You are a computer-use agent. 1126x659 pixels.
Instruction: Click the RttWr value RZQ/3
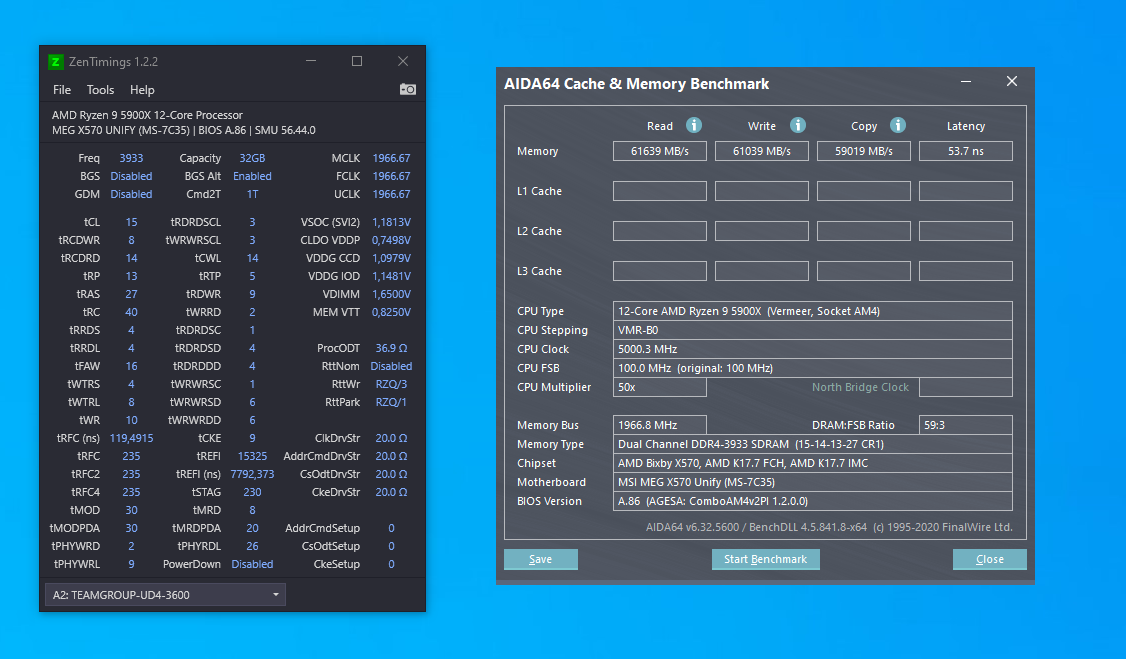(x=391, y=384)
